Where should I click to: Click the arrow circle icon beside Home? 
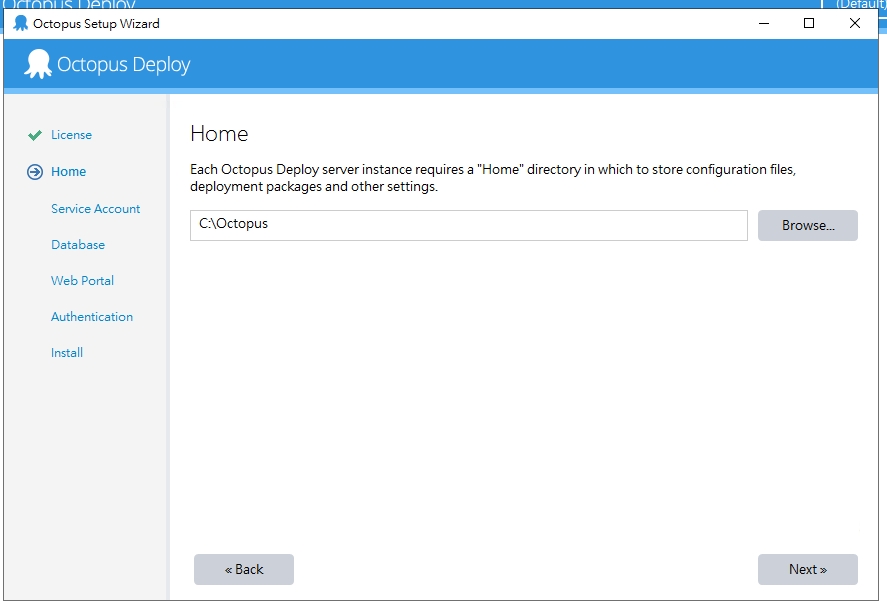[x=35, y=172]
